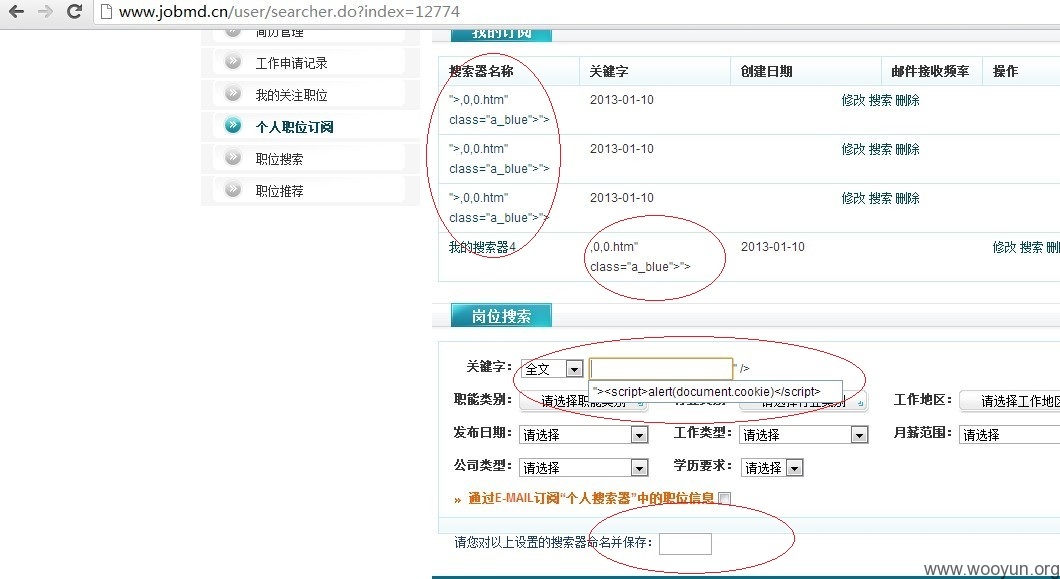The width and height of the screenshot is (1060, 579).
Task: Click the highlighted arrow icon beside 个人职位订阅
Action: tap(233, 126)
